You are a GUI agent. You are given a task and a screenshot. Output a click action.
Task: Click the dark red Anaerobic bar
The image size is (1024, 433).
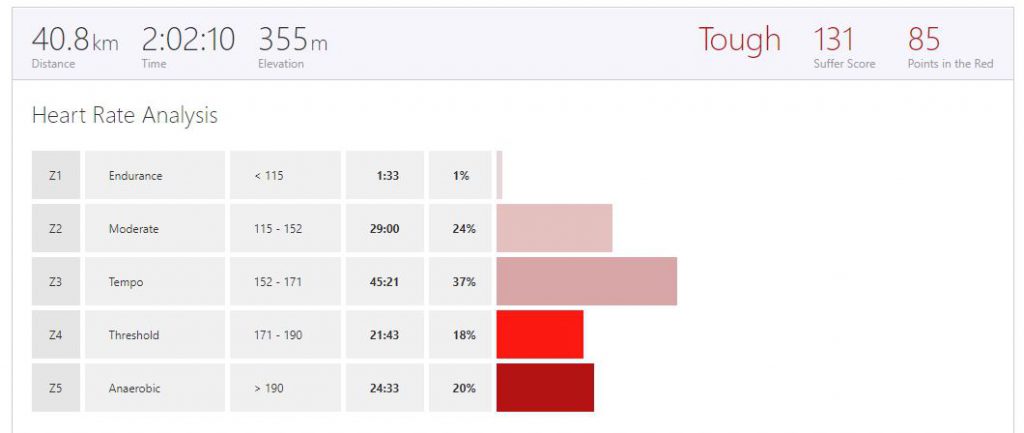click(545, 387)
